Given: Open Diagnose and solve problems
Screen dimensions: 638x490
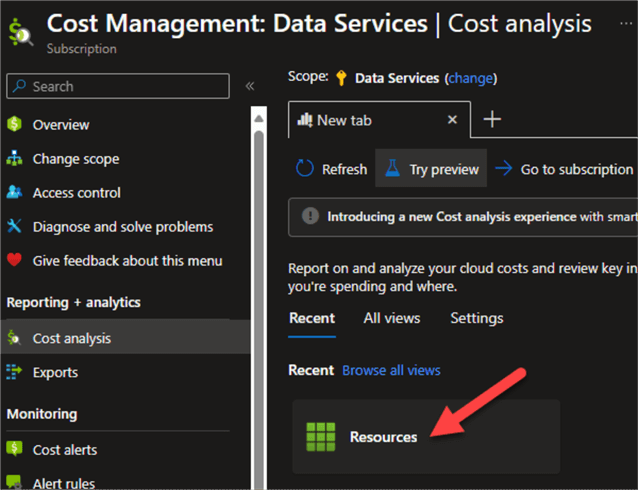Looking at the screenshot, I should 122,227.
